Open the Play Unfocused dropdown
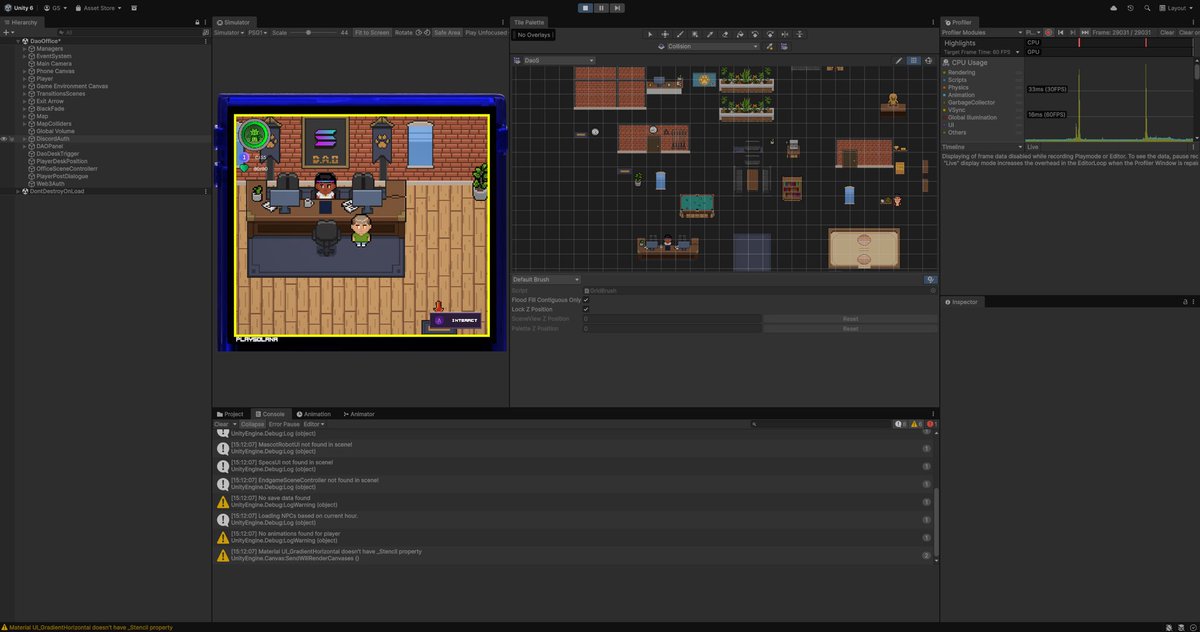The width and height of the screenshot is (1200, 632). tap(488, 32)
